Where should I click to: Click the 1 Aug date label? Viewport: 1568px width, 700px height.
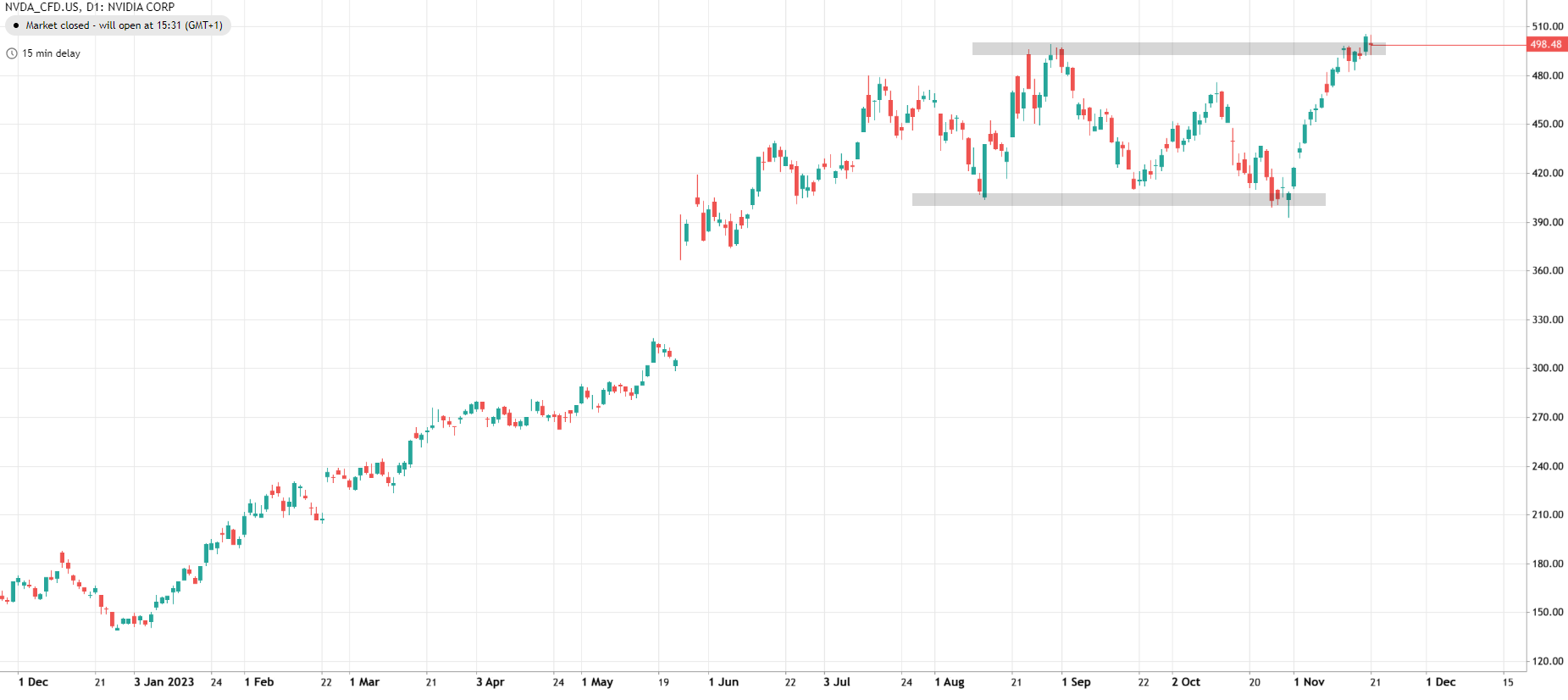(x=950, y=682)
